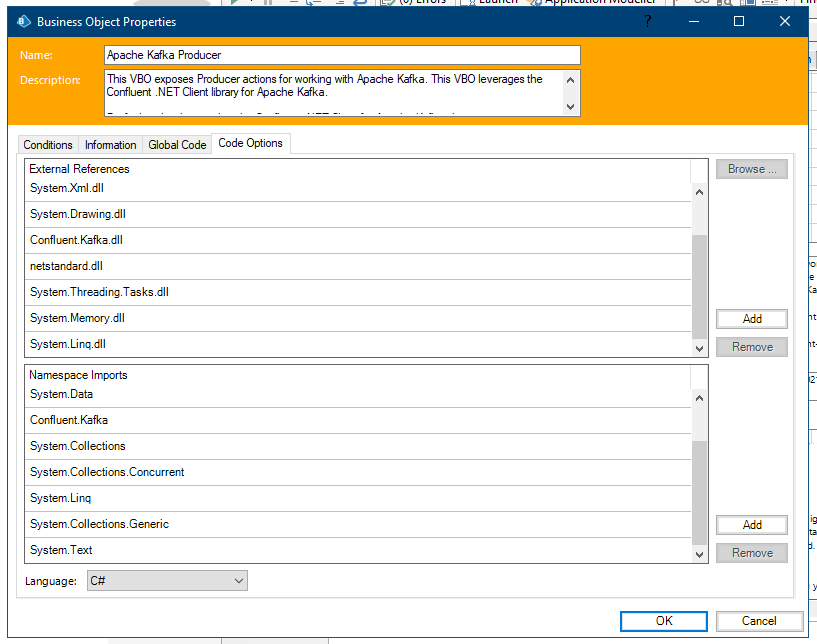
Task: Confirm the dialog with OK
Action: click(664, 621)
